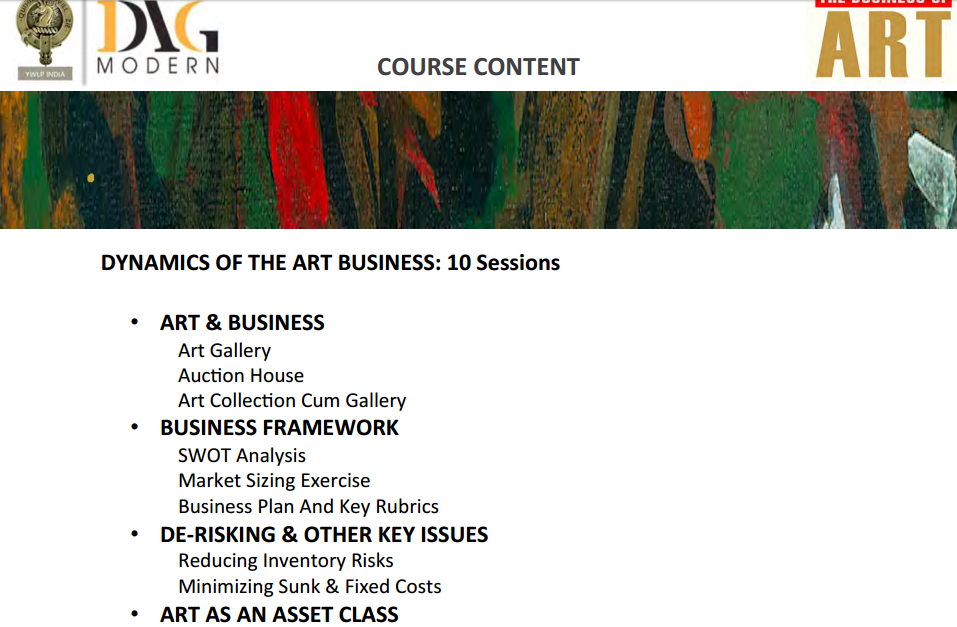Click the Dynamics of the Art Business heading
Image resolution: width=957 pixels, height=627 pixels.
tap(330, 263)
